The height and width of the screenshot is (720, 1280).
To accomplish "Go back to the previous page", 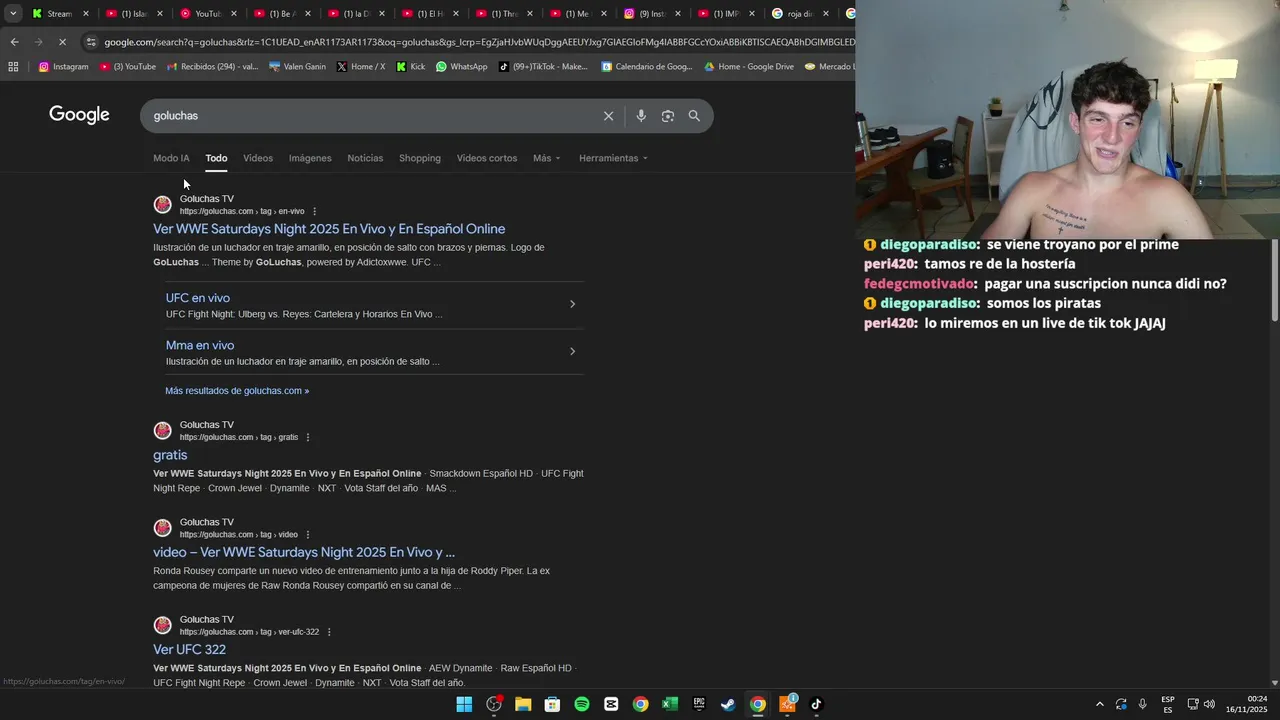I will tap(14, 42).
